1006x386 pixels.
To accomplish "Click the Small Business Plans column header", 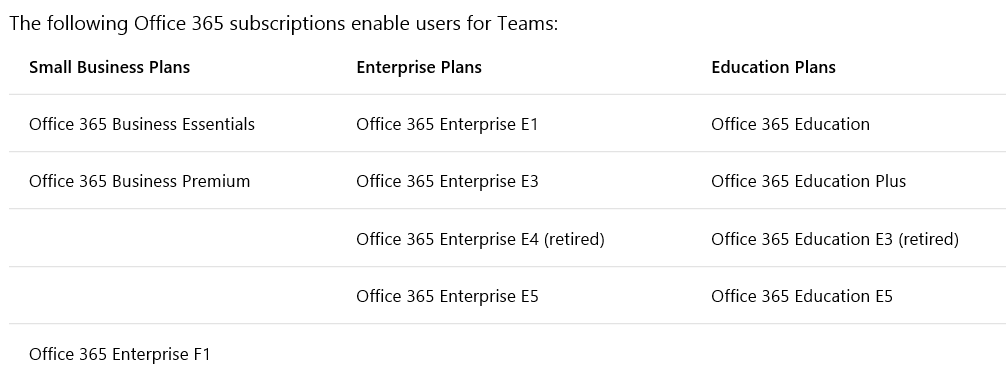I will click(109, 67).
